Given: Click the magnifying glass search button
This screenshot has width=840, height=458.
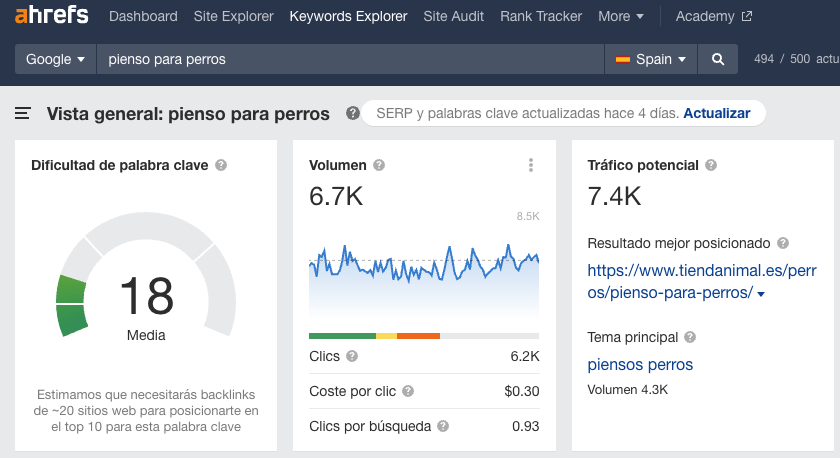Looking at the screenshot, I should point(717,59).
